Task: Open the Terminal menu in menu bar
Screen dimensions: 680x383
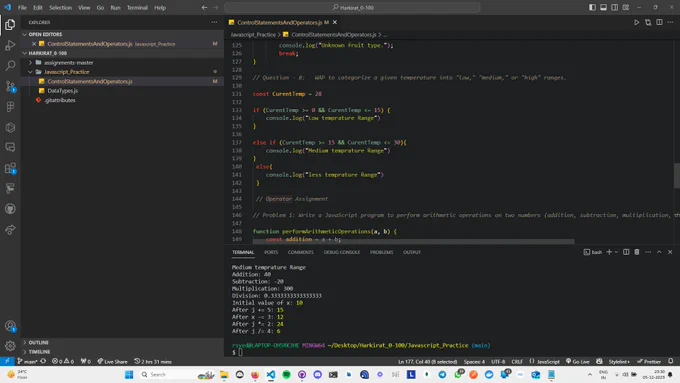Action: [x=137, y=7]
